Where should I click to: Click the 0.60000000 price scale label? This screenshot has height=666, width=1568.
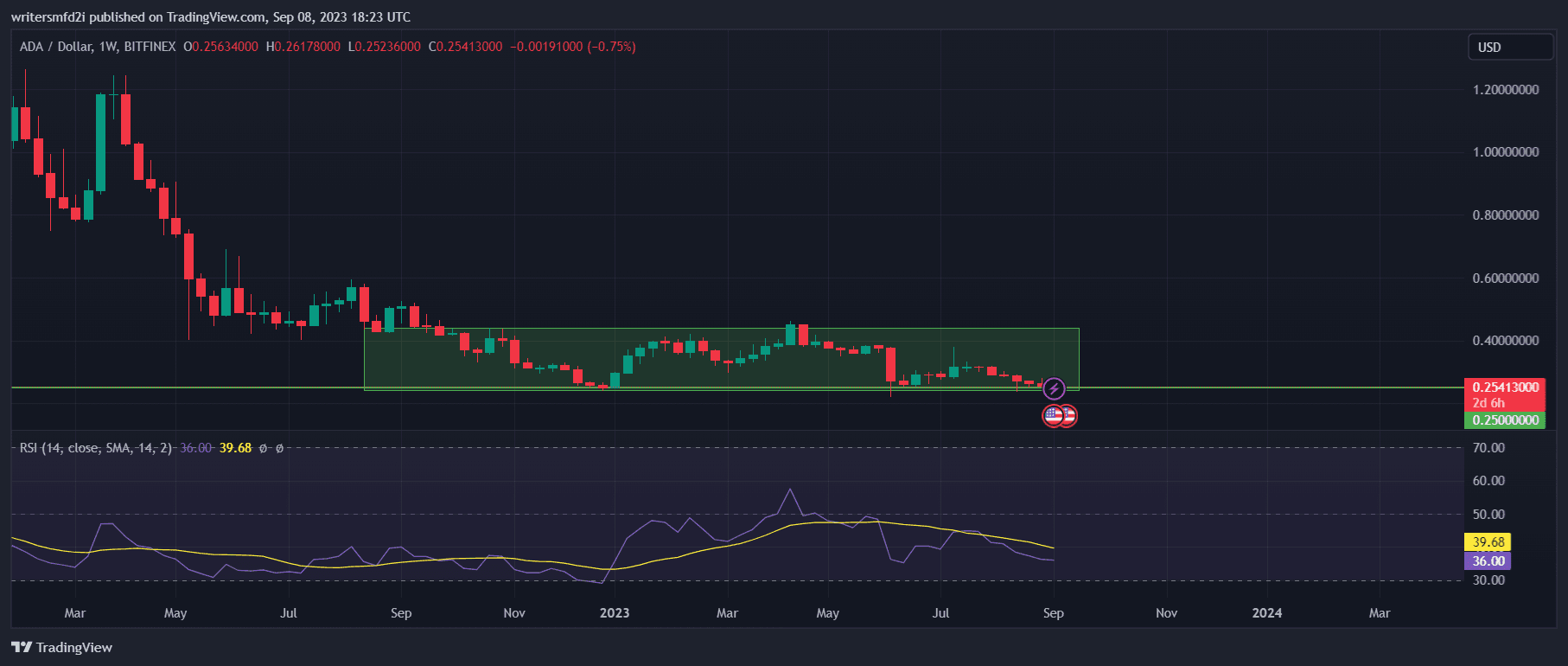[1505, 279]
